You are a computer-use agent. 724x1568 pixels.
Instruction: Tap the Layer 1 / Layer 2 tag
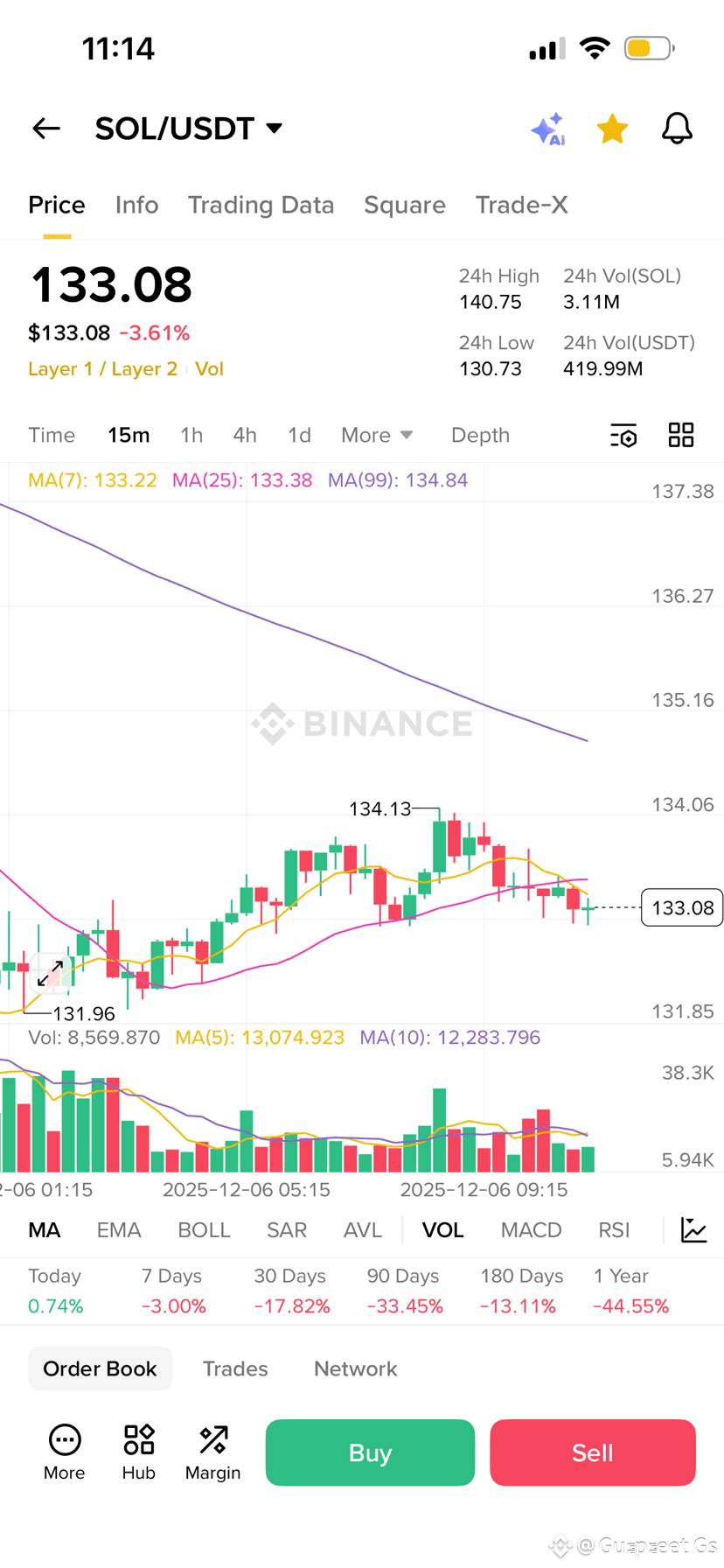(x=102, y=369)
